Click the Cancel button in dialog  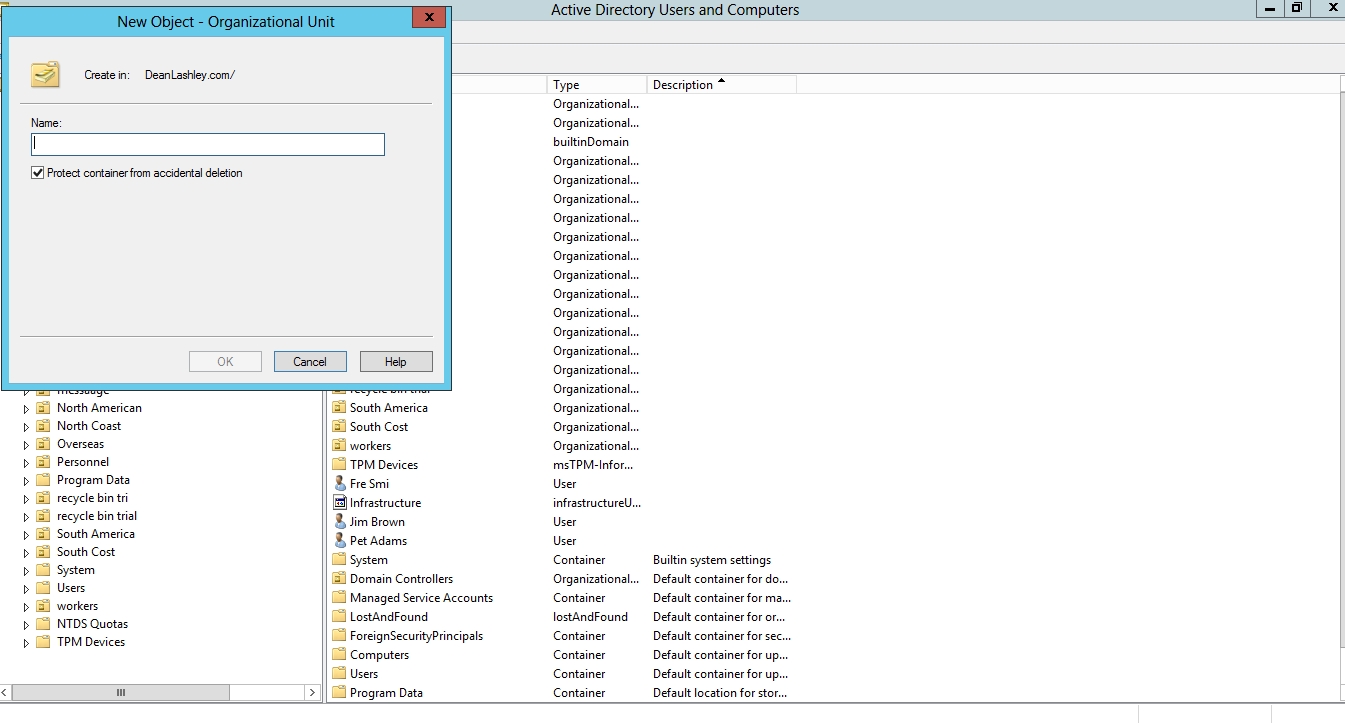coord(310,362)
